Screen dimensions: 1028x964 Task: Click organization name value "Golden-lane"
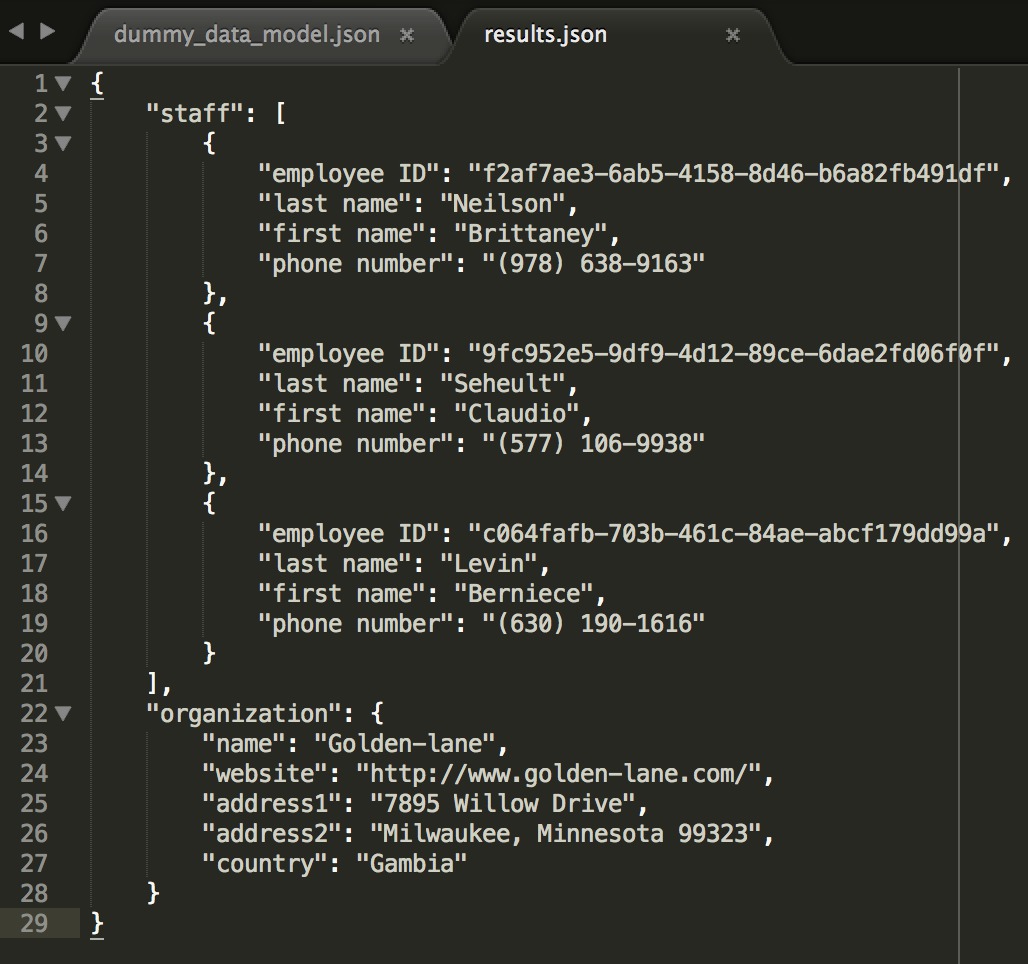point(404,744)
